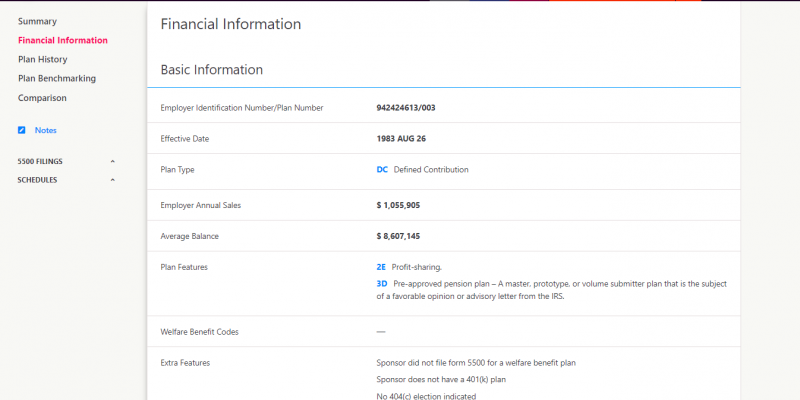
Task: Select Financial Information in the sidebar
Action: tap(62, 40)
